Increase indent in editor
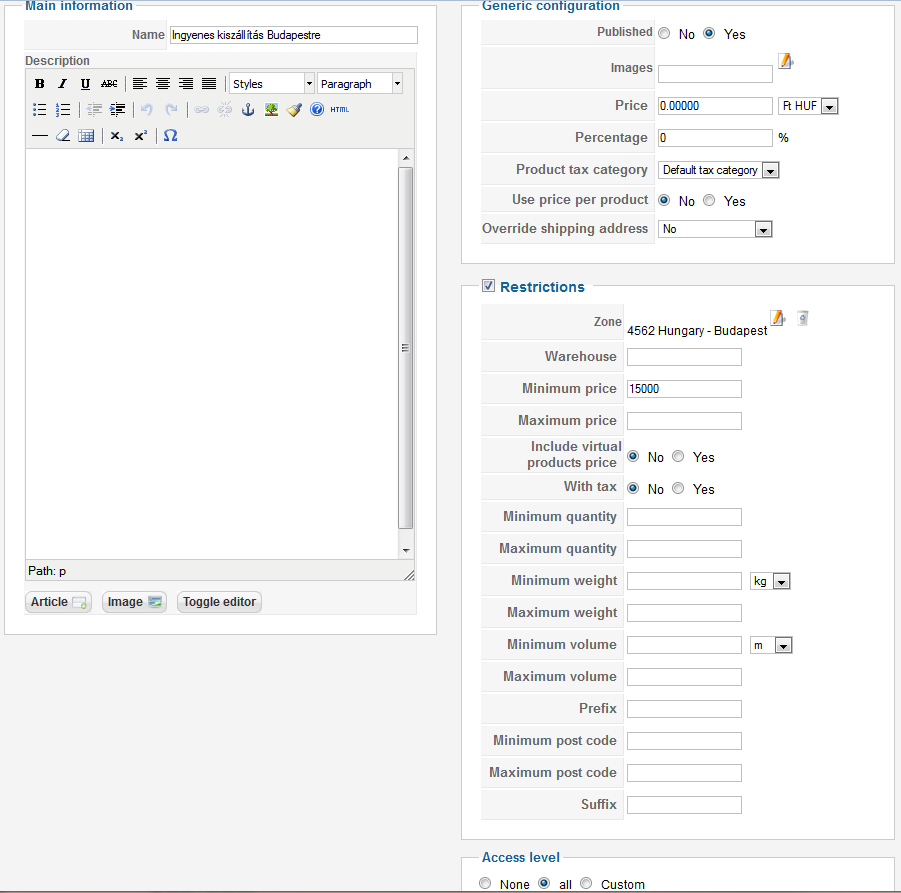This screenshot has height=893, width=901. pyautogui.click(x=117, y=110)
